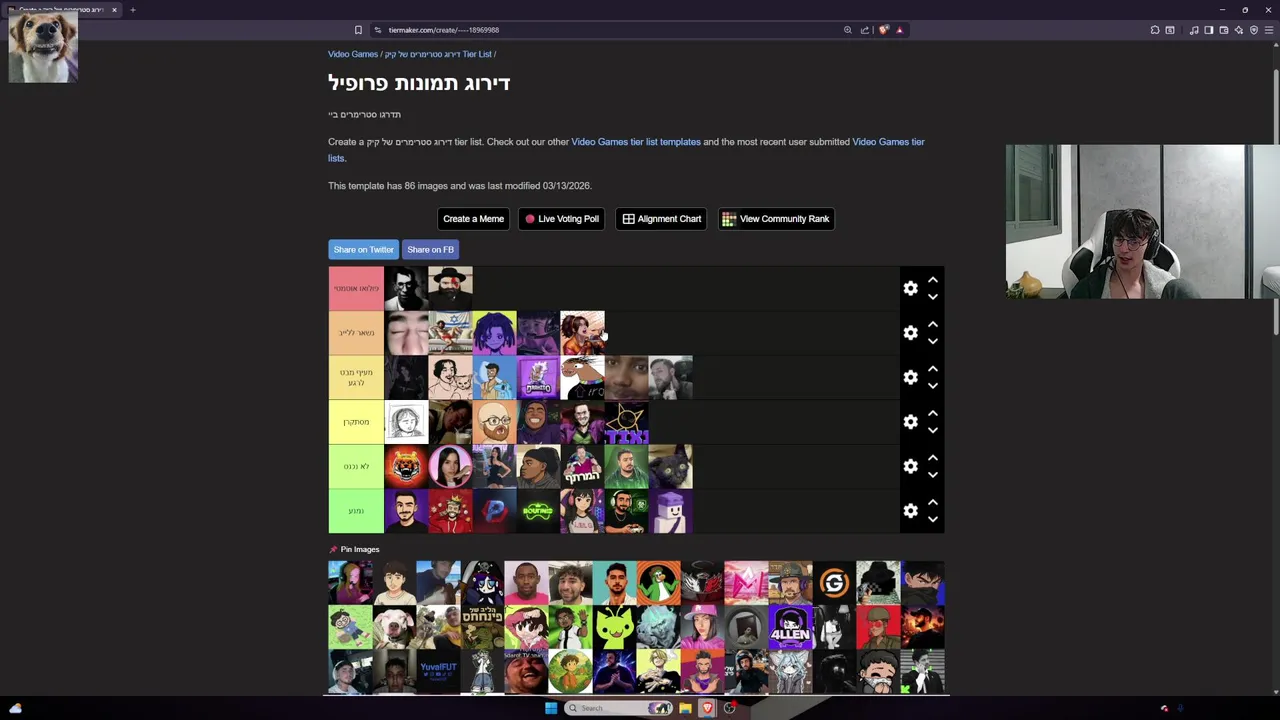The image size is (1280, 720).
Task: Click the bottom green tier label
Action: pos(356,511)
